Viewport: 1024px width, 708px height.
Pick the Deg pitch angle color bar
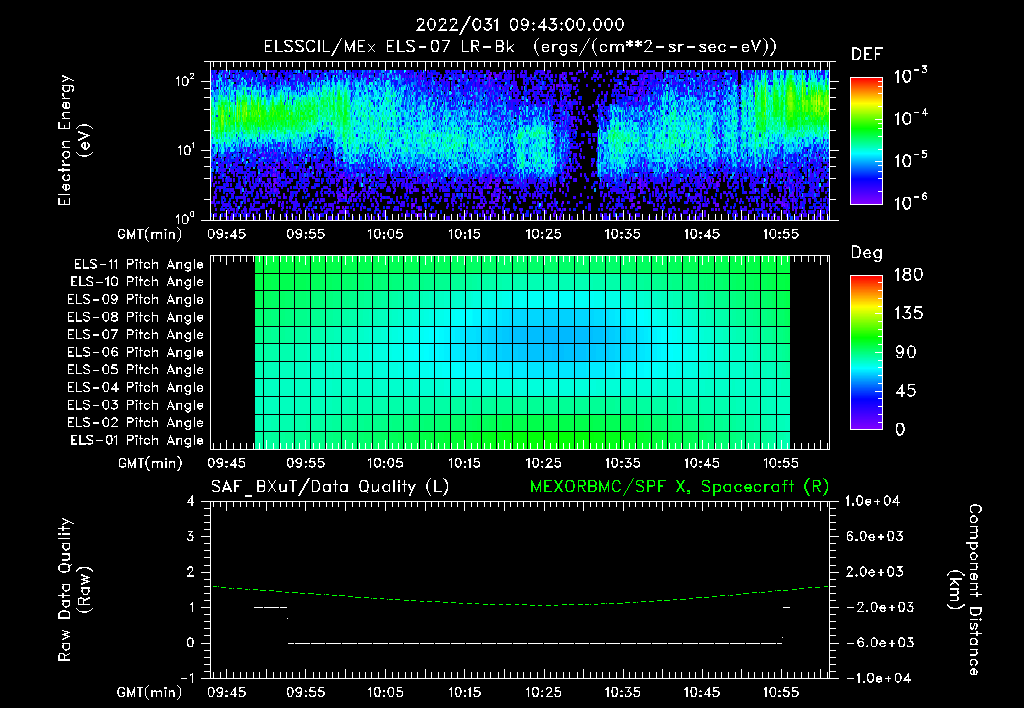pos(866,353)
